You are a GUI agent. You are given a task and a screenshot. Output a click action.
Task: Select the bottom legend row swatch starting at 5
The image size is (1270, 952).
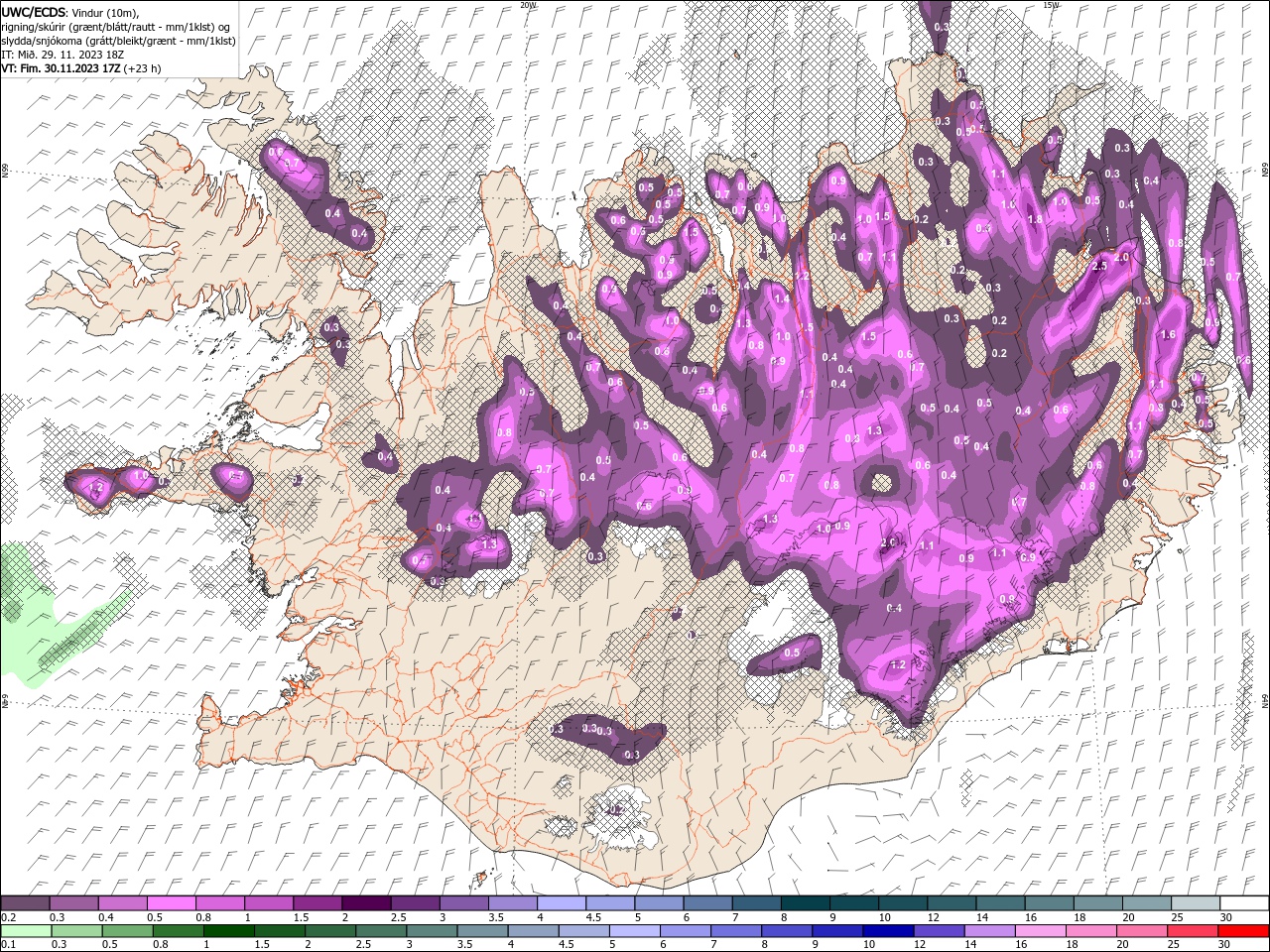click(634, 930)
